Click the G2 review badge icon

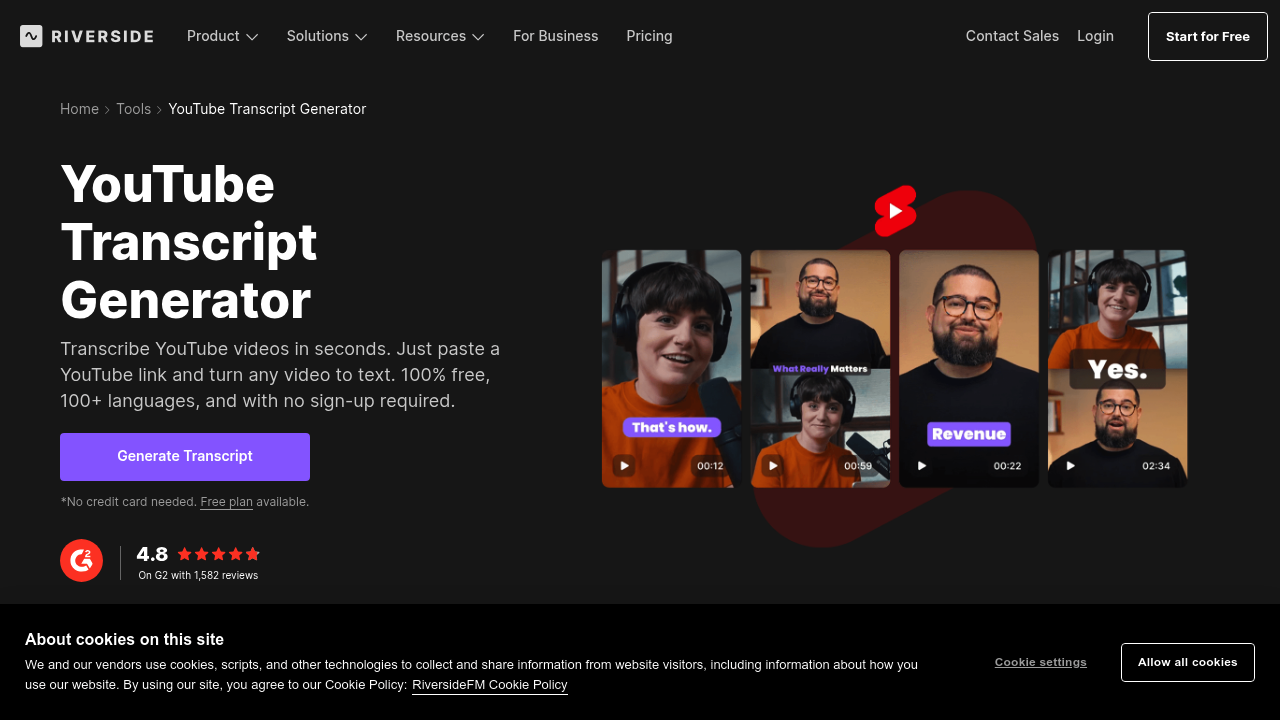coord(81,561)
